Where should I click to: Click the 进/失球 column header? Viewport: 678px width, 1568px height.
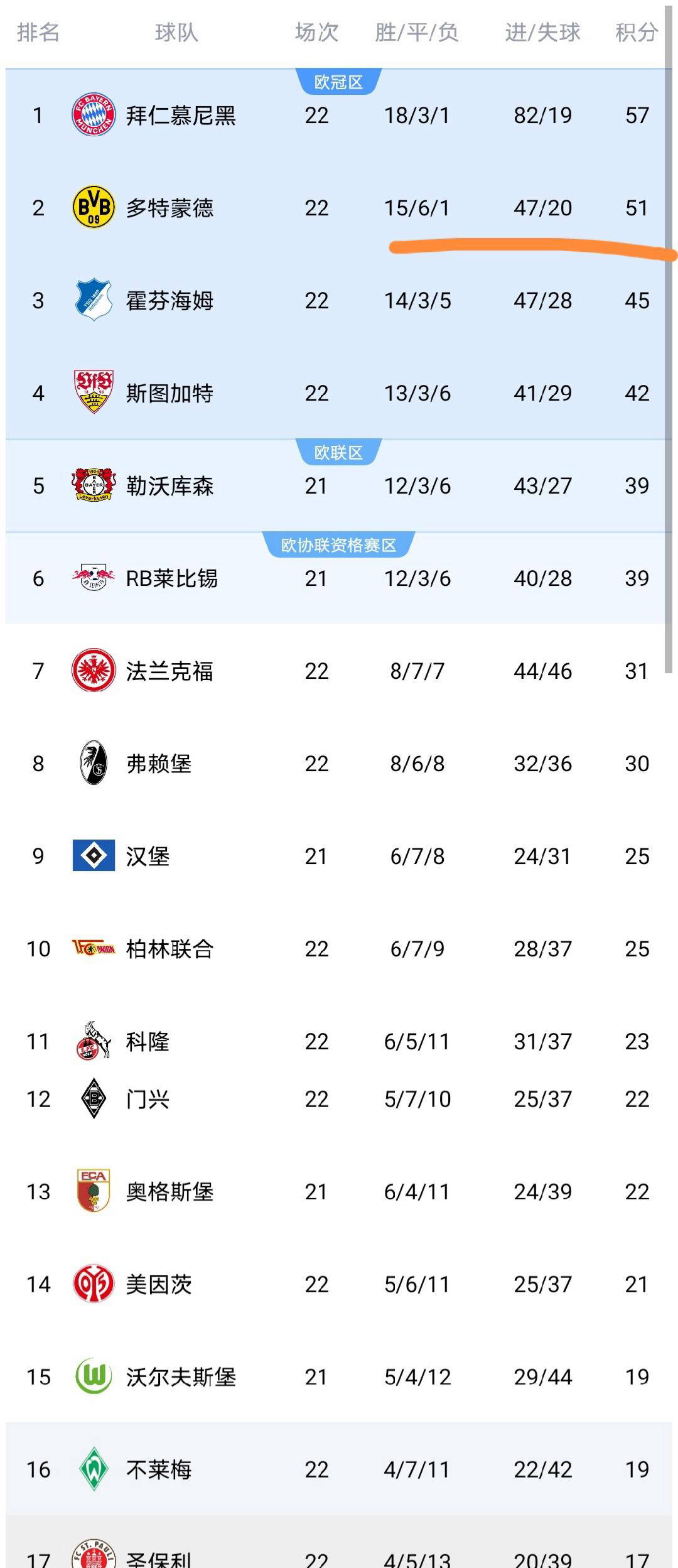click(542, 32)
